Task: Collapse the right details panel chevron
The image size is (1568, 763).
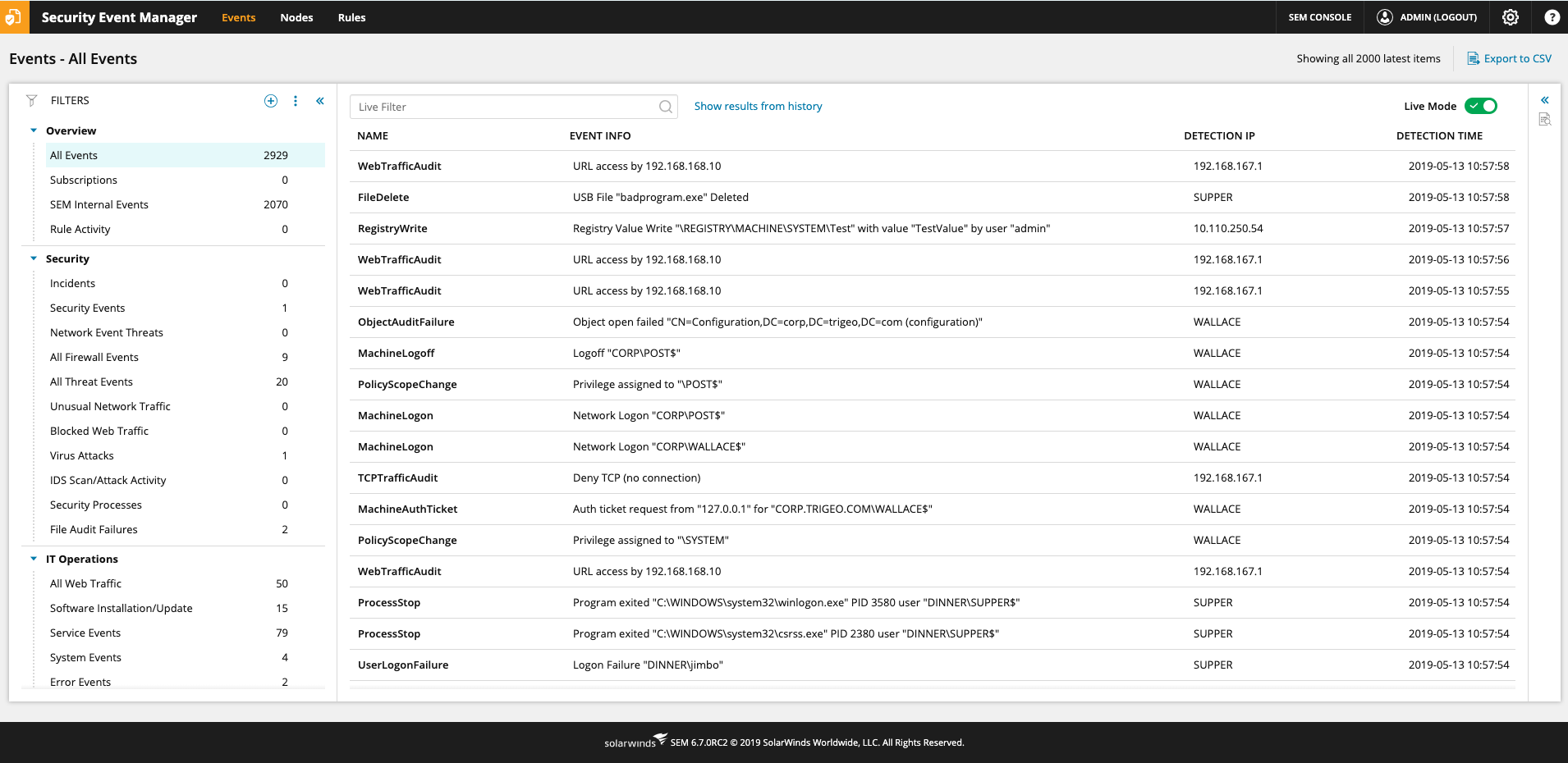Action: [x=1546, y=99]
